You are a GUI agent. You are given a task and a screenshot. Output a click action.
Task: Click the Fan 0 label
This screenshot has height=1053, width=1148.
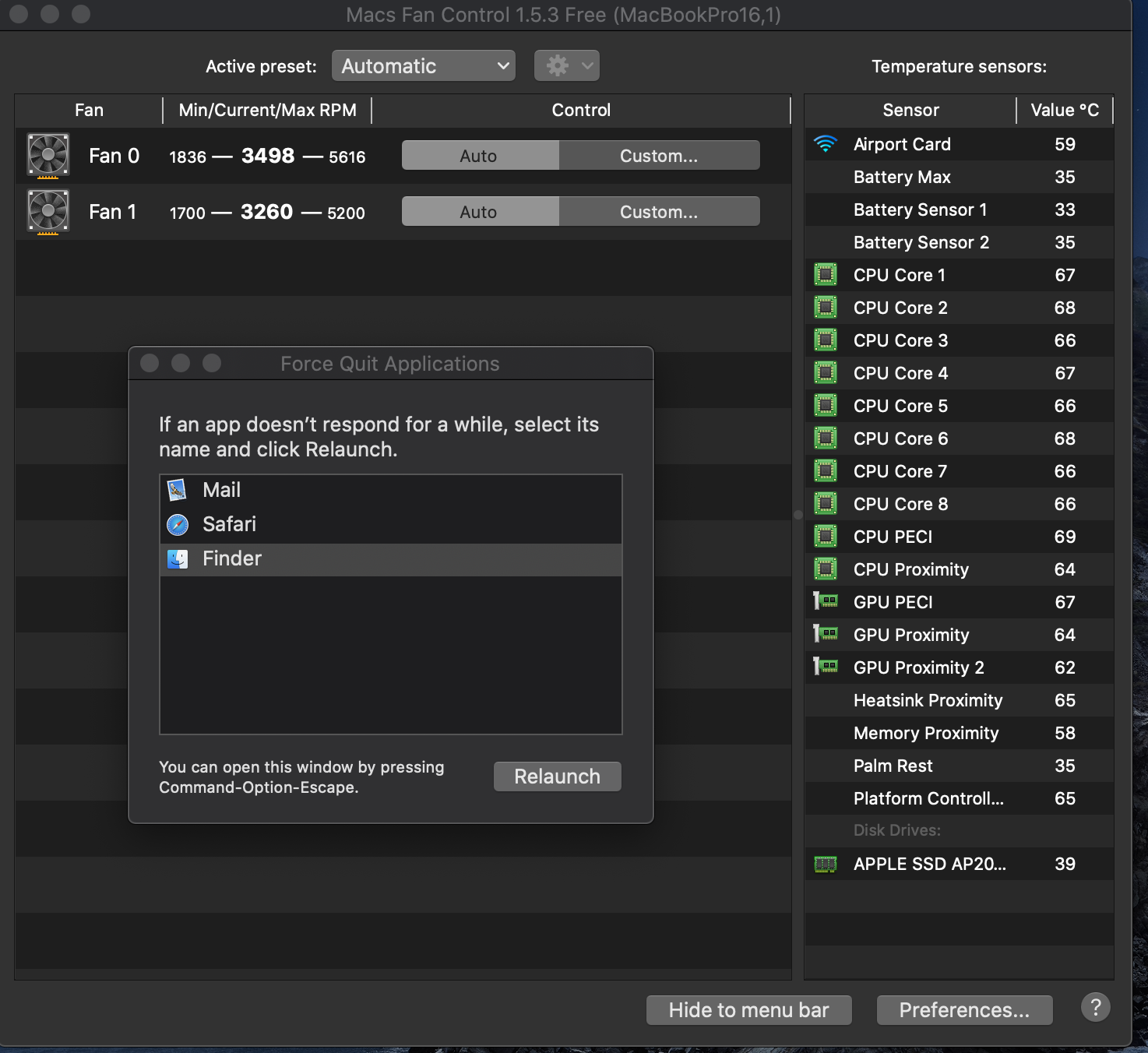pyautogui.click(x=114, y=156)
